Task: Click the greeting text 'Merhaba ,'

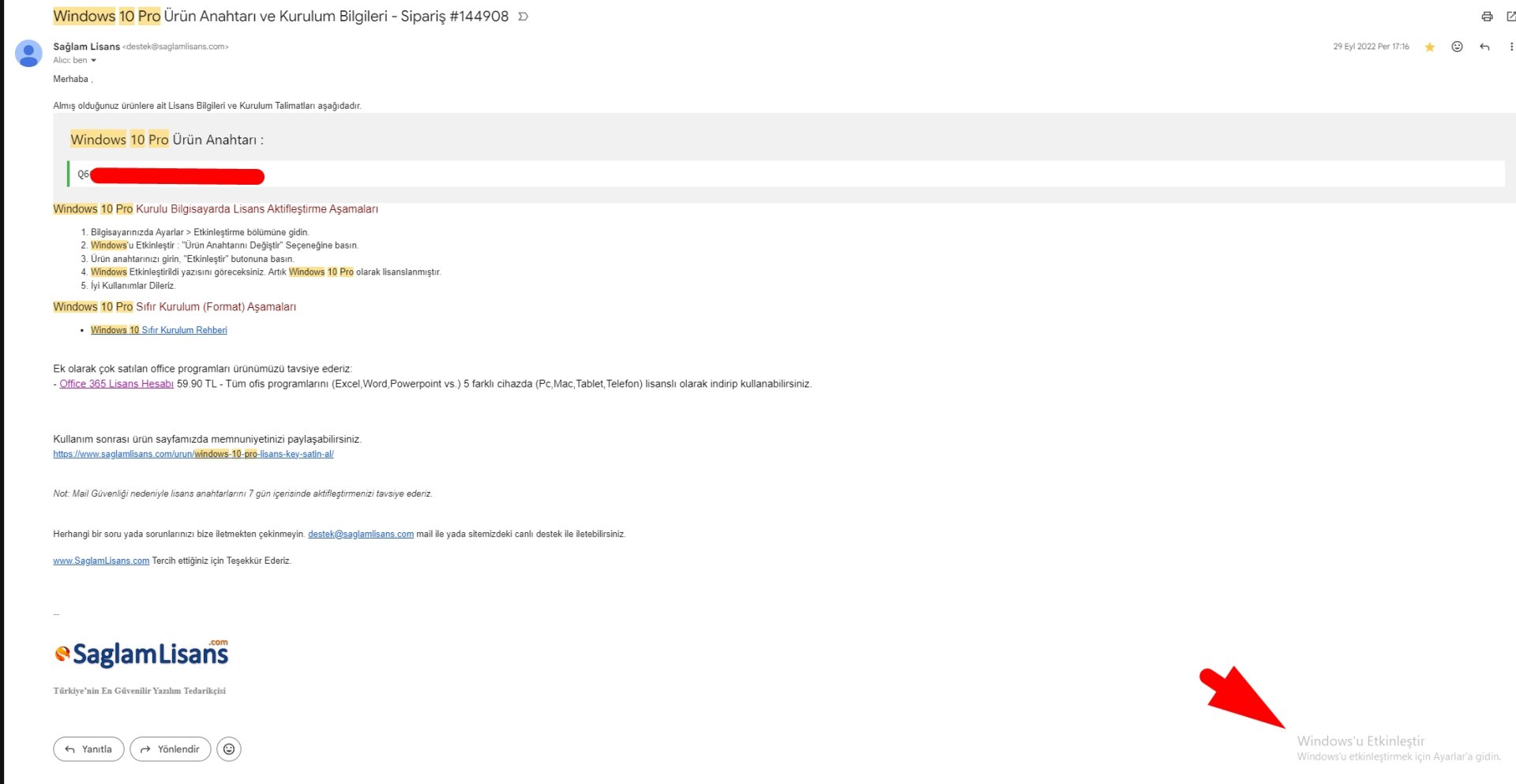Action: tap(73, 79)
